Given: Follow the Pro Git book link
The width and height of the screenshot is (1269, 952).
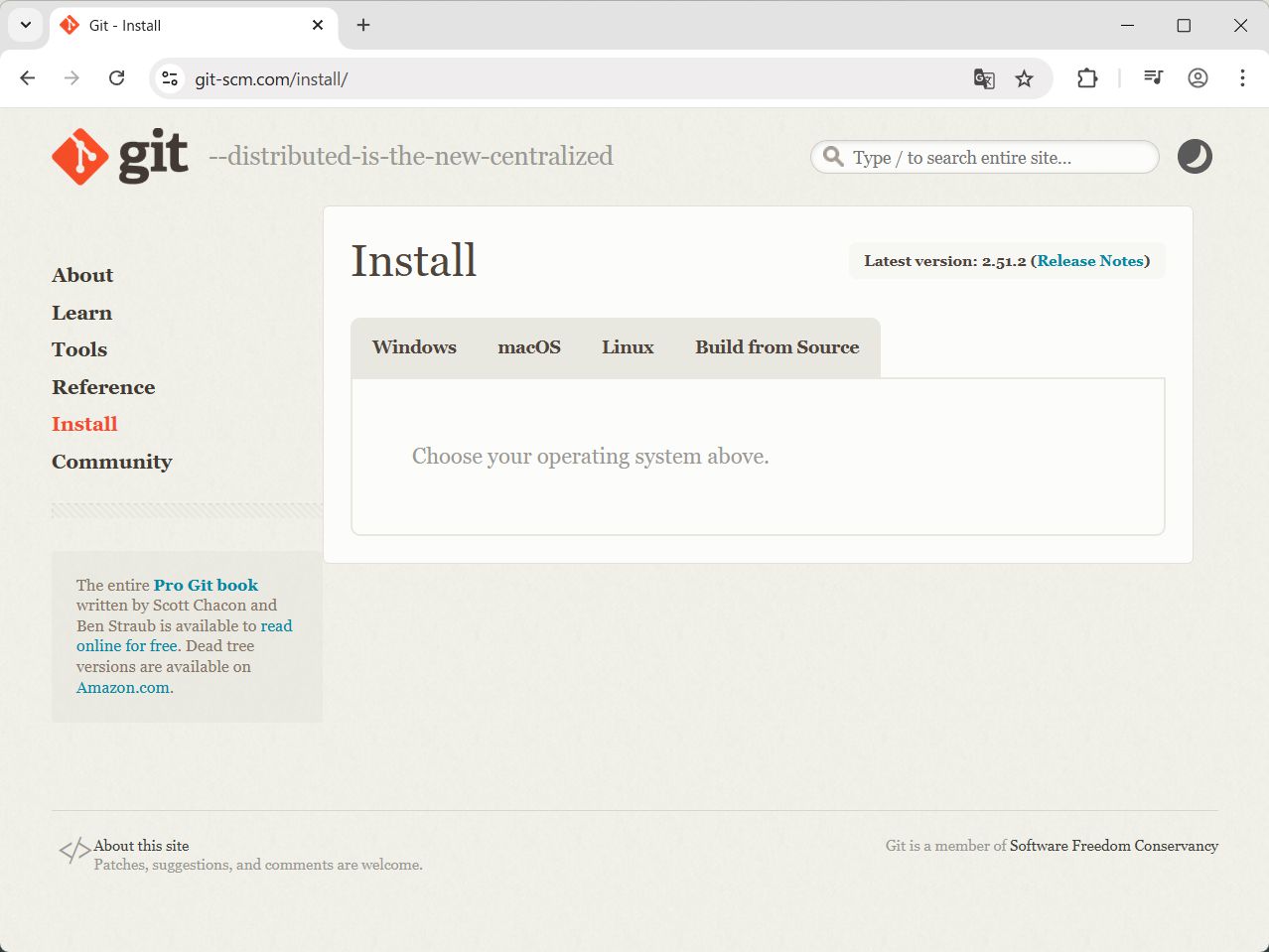Looking at the screenshot, I should pos(206,585).
